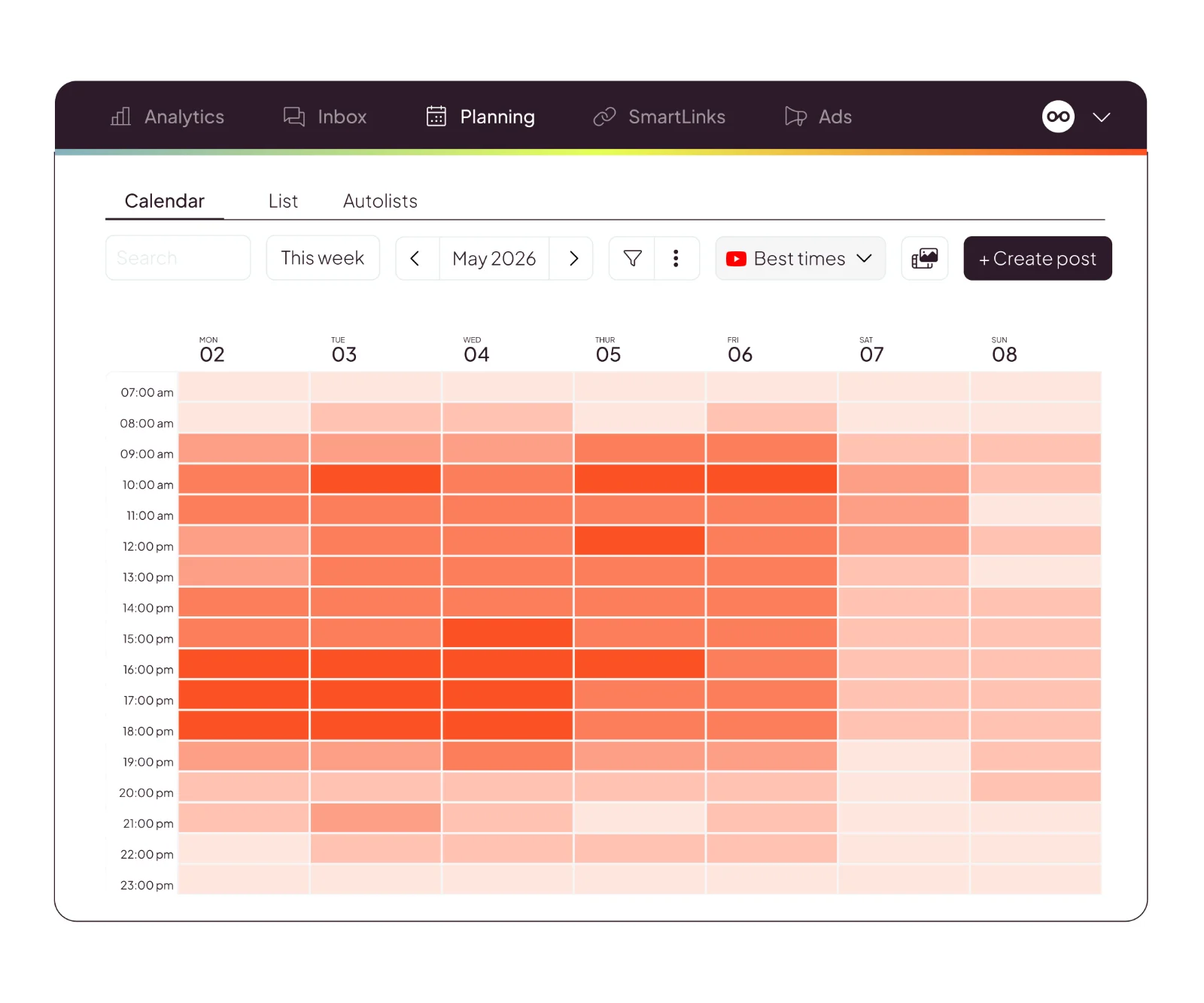Click the Create post button
Viewport: 1204px width, 1003px height.
pyautogui.click(x=1038, y=258)
